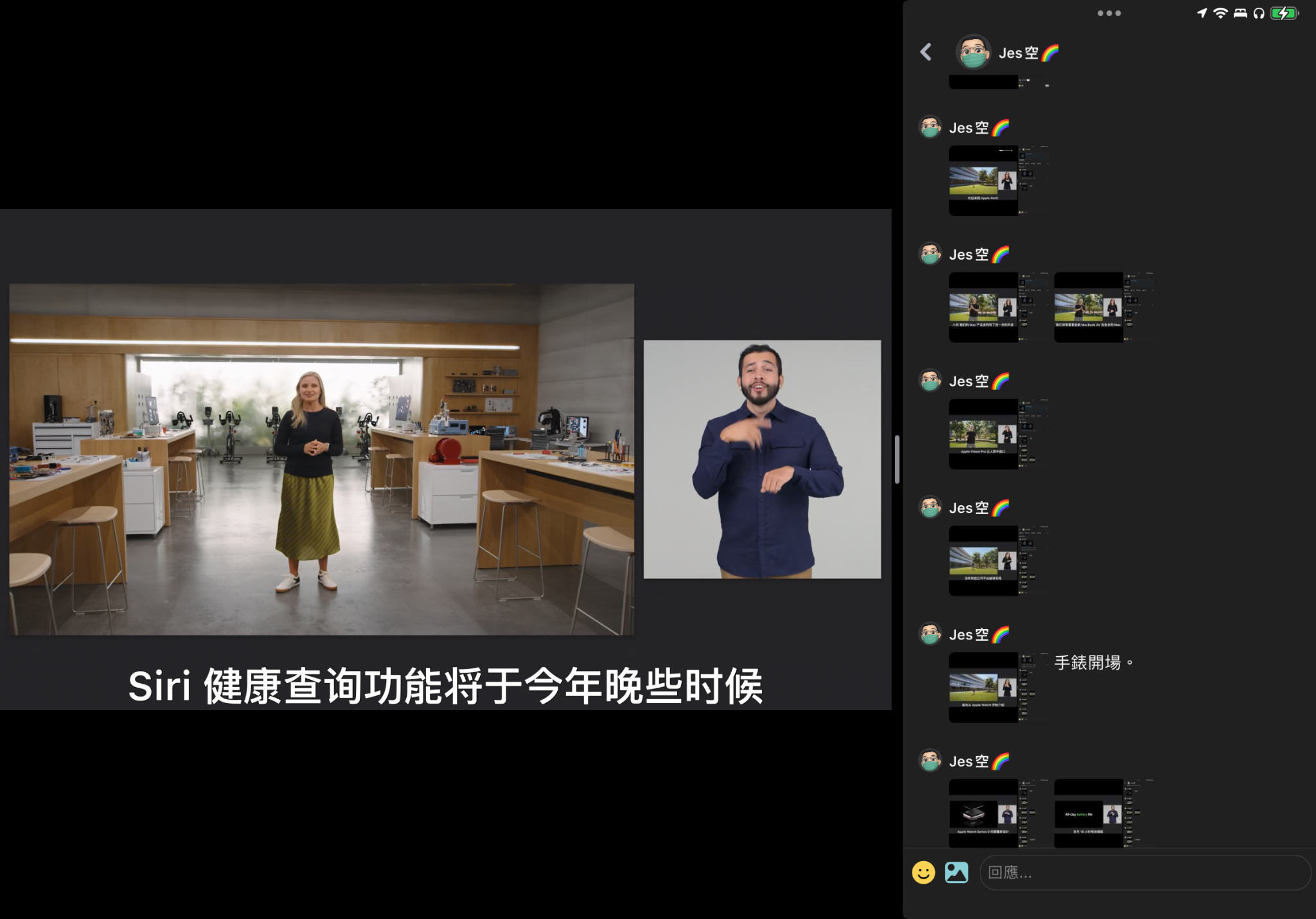Tap the 'Siri 健康查询功能' subtitle text
Viewport: 1316px width, 919px height.
445,686
